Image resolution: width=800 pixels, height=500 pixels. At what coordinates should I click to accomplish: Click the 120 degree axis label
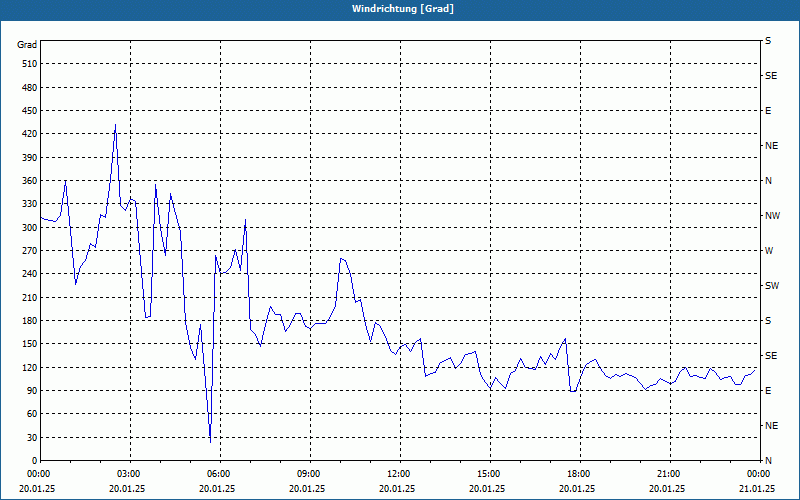[x=30, y=367]
